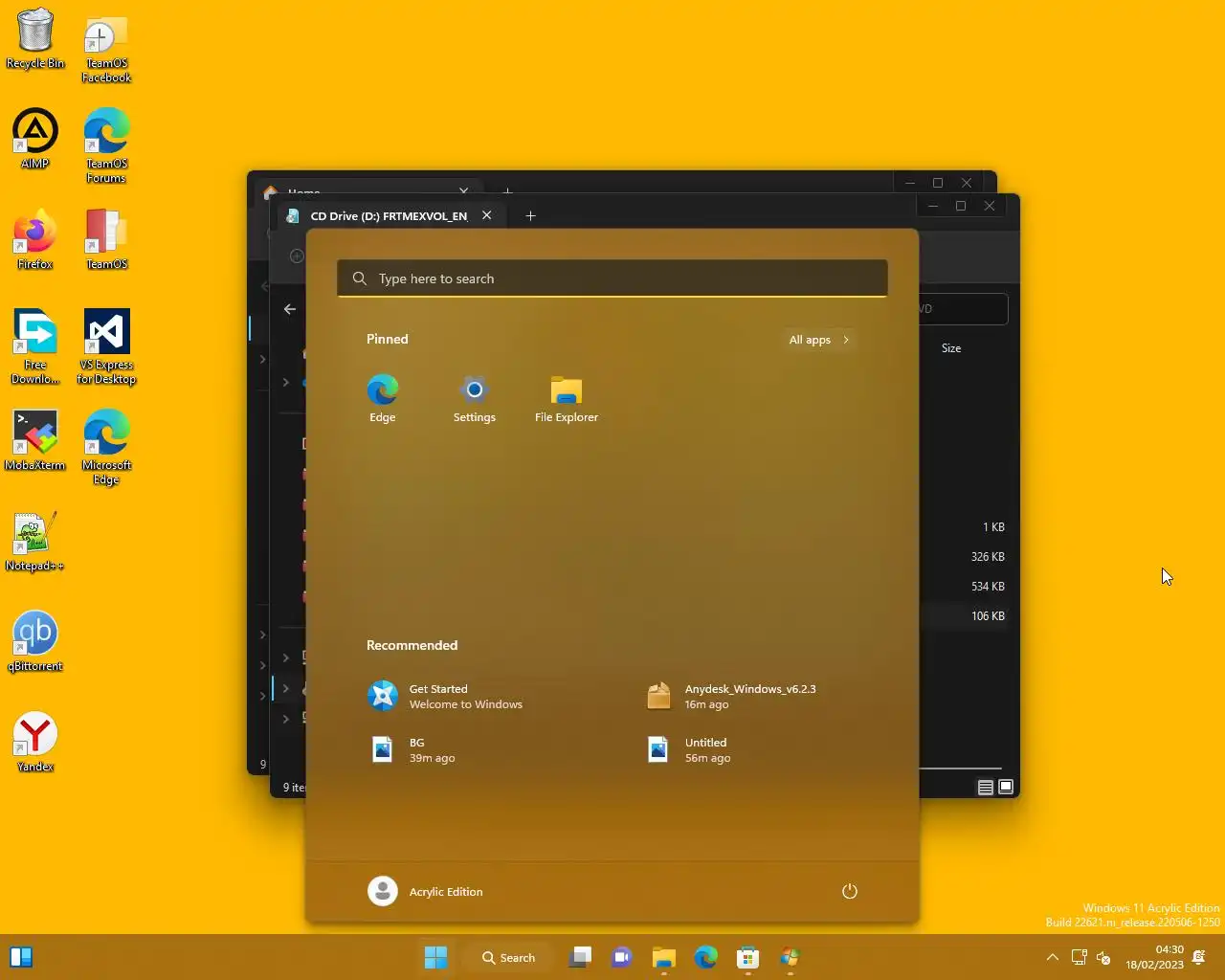This screenshot has height=980, width=1225.
Task: Select the qBittorrent desktop shortcut
Action: click(x=35, y=641)
